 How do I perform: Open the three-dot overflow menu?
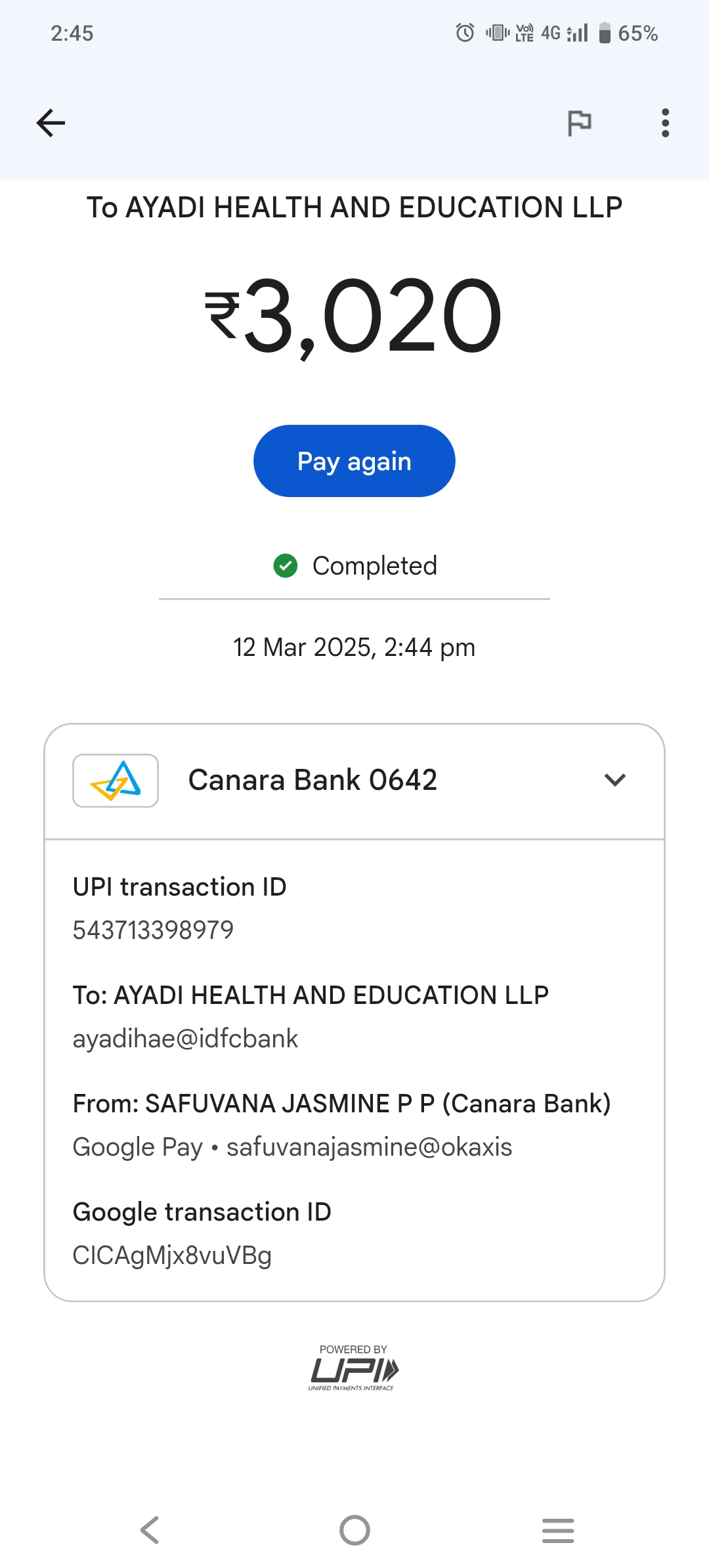[x=665, y=123]
